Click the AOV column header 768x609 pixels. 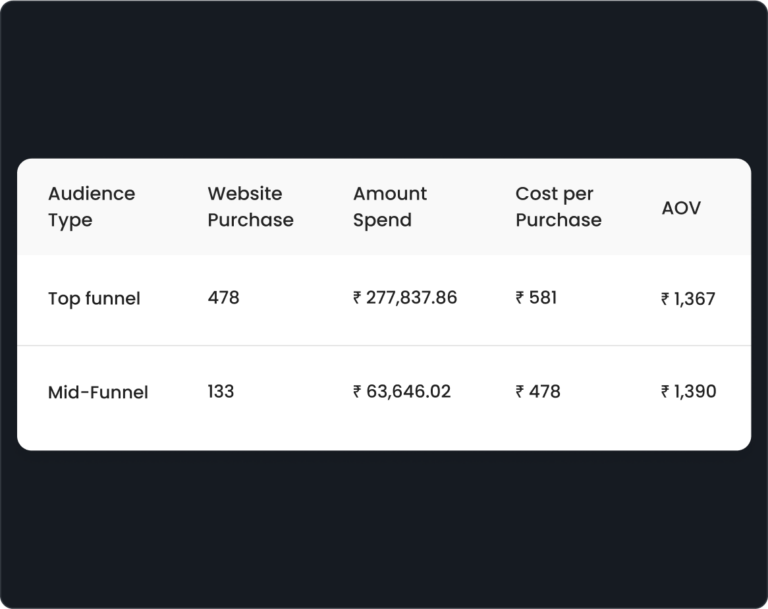(681, 208)
